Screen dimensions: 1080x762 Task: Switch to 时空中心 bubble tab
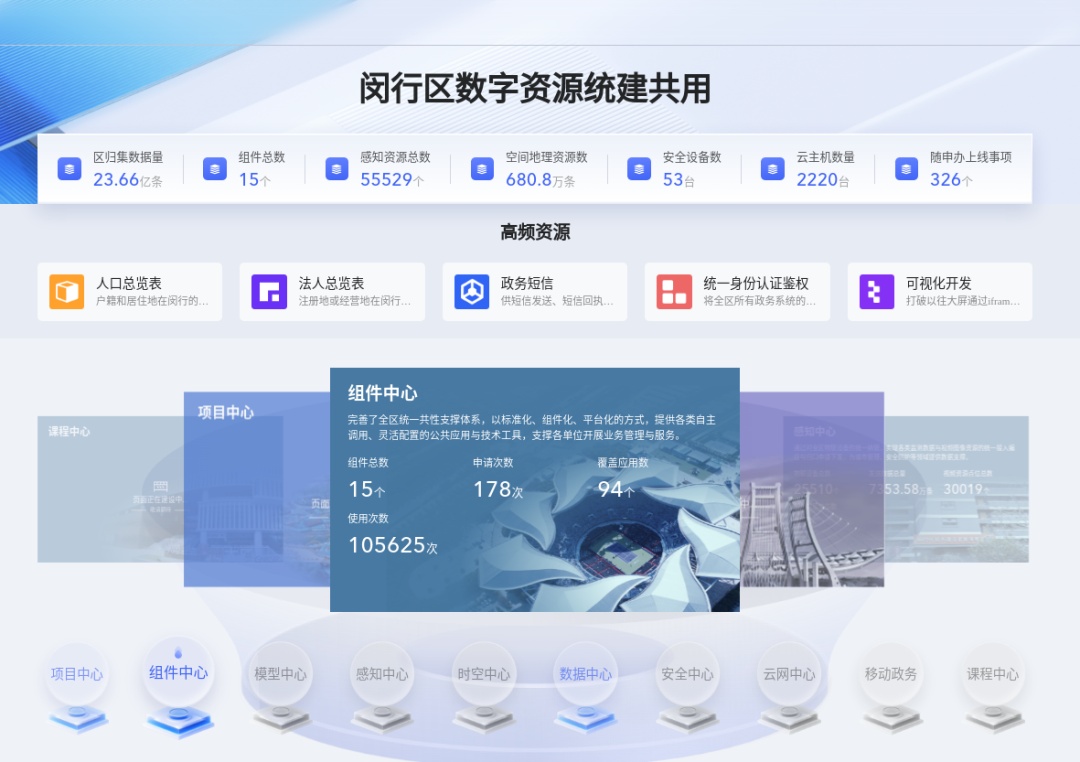coord(484,674)
